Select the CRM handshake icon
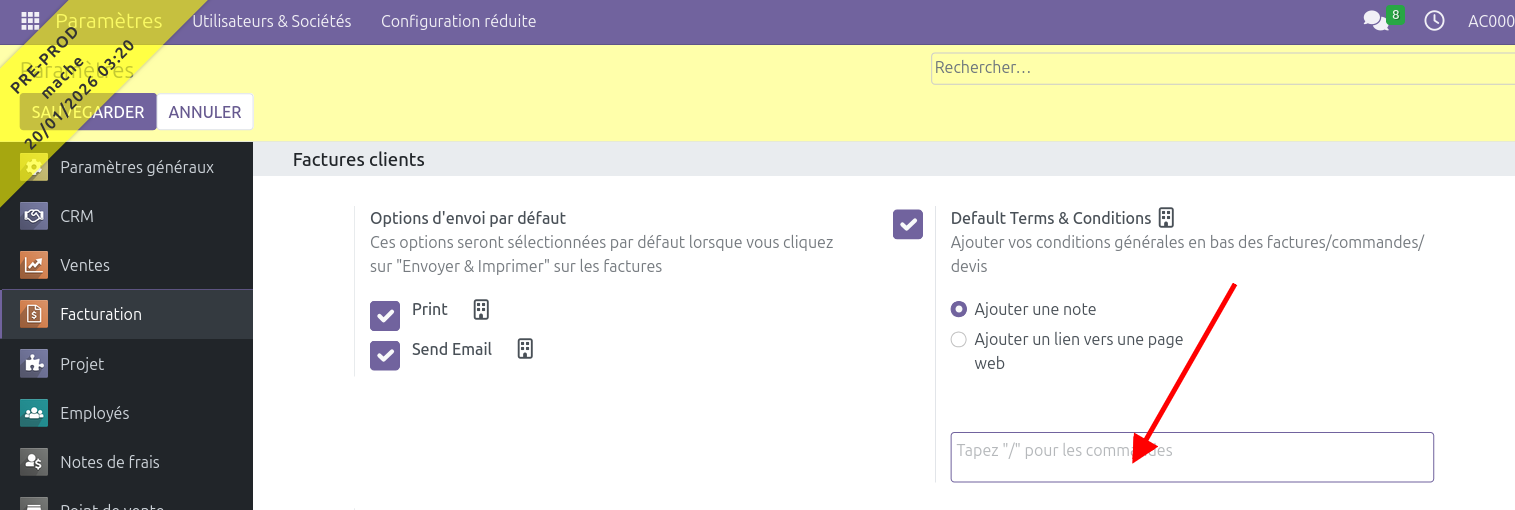This screenshot has width=1515, height=510. [x=34, y=216]
